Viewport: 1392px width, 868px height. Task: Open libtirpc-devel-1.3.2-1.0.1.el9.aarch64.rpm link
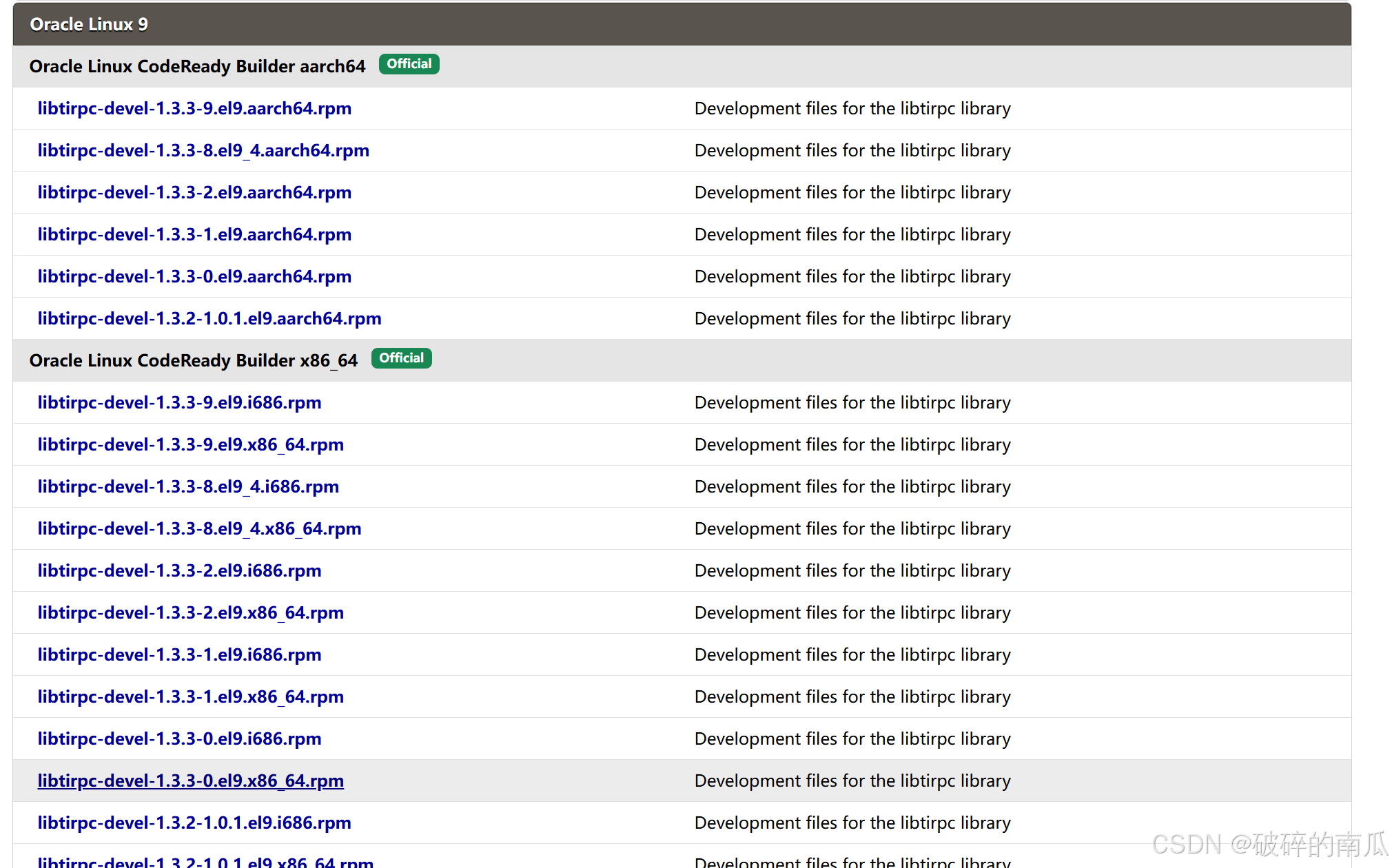pyautogui.click(x=209, y=318)
